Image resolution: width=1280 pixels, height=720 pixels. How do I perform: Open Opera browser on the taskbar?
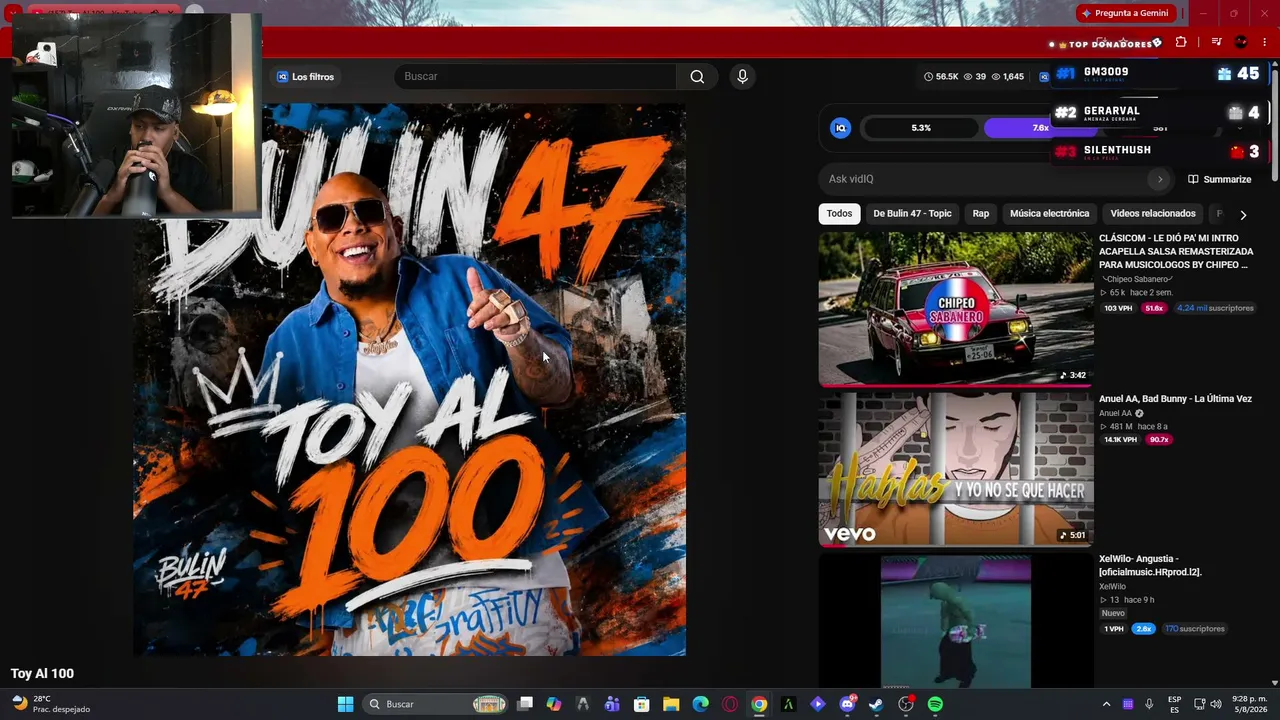(730, 704)
